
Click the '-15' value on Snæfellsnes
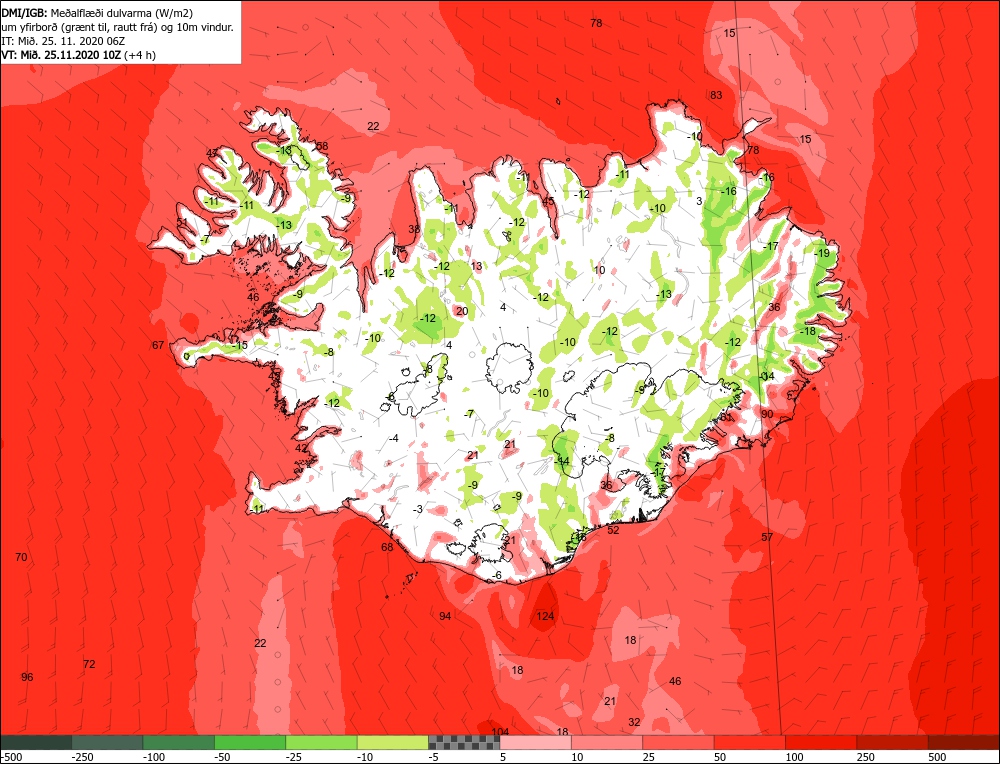(240, 346)
